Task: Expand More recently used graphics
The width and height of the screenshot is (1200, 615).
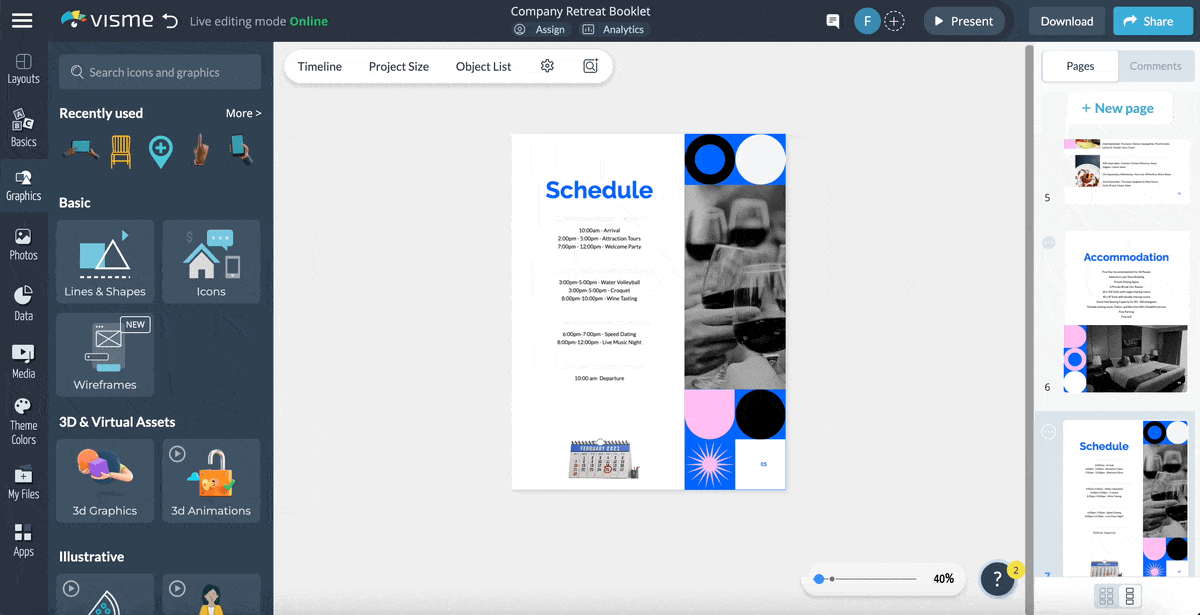Action: (x=243, y=113)
